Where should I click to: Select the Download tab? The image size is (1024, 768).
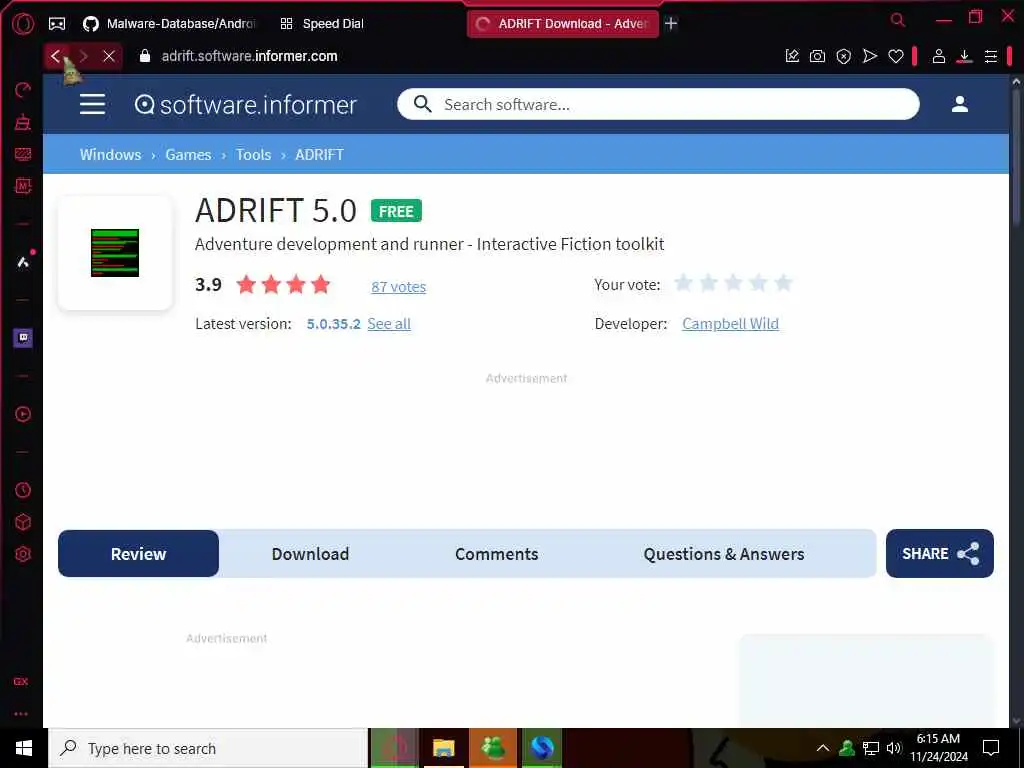click(310, 554)
